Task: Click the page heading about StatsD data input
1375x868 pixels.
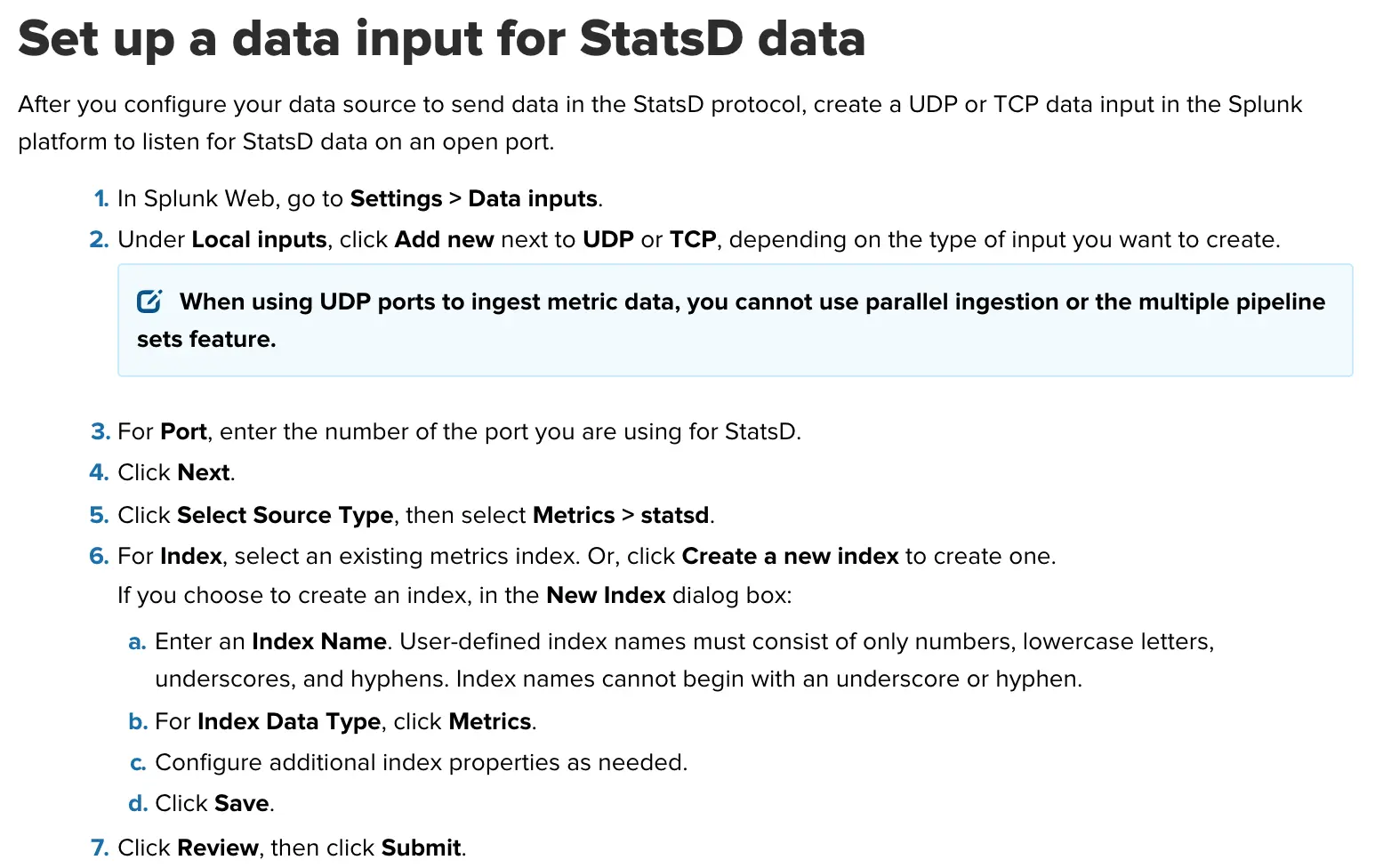Action: (x=441, y=38)
